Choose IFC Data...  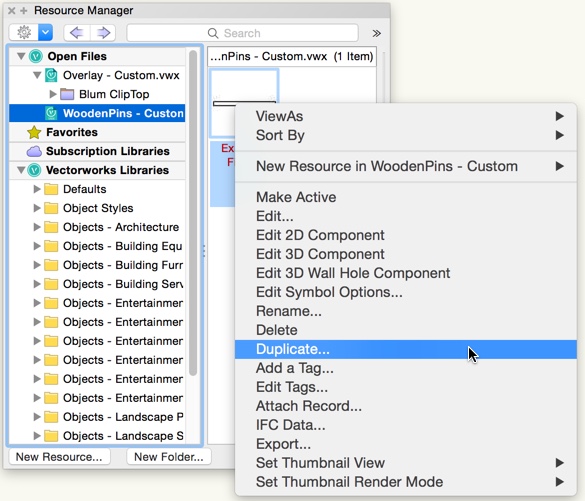[x=406, y=425]
